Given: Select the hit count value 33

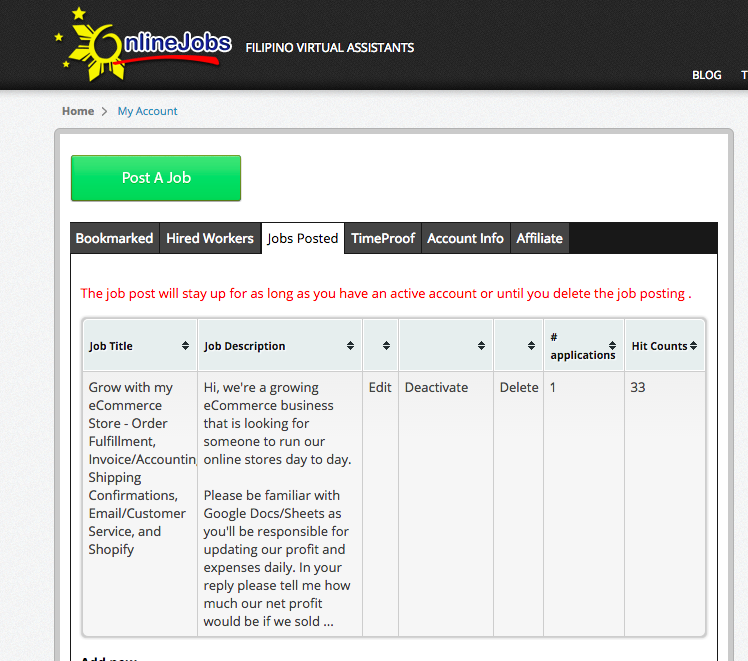Looking at the screenshot, I should pos(638,387).
